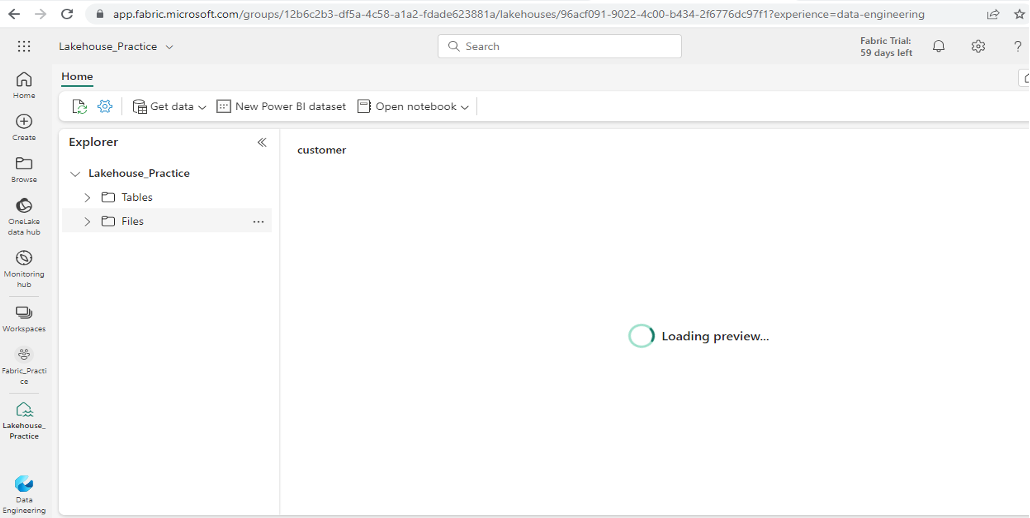Screen dimensions: 1030x518
Task: Expand the Tables folder
Action: click(x=87, y=198)
